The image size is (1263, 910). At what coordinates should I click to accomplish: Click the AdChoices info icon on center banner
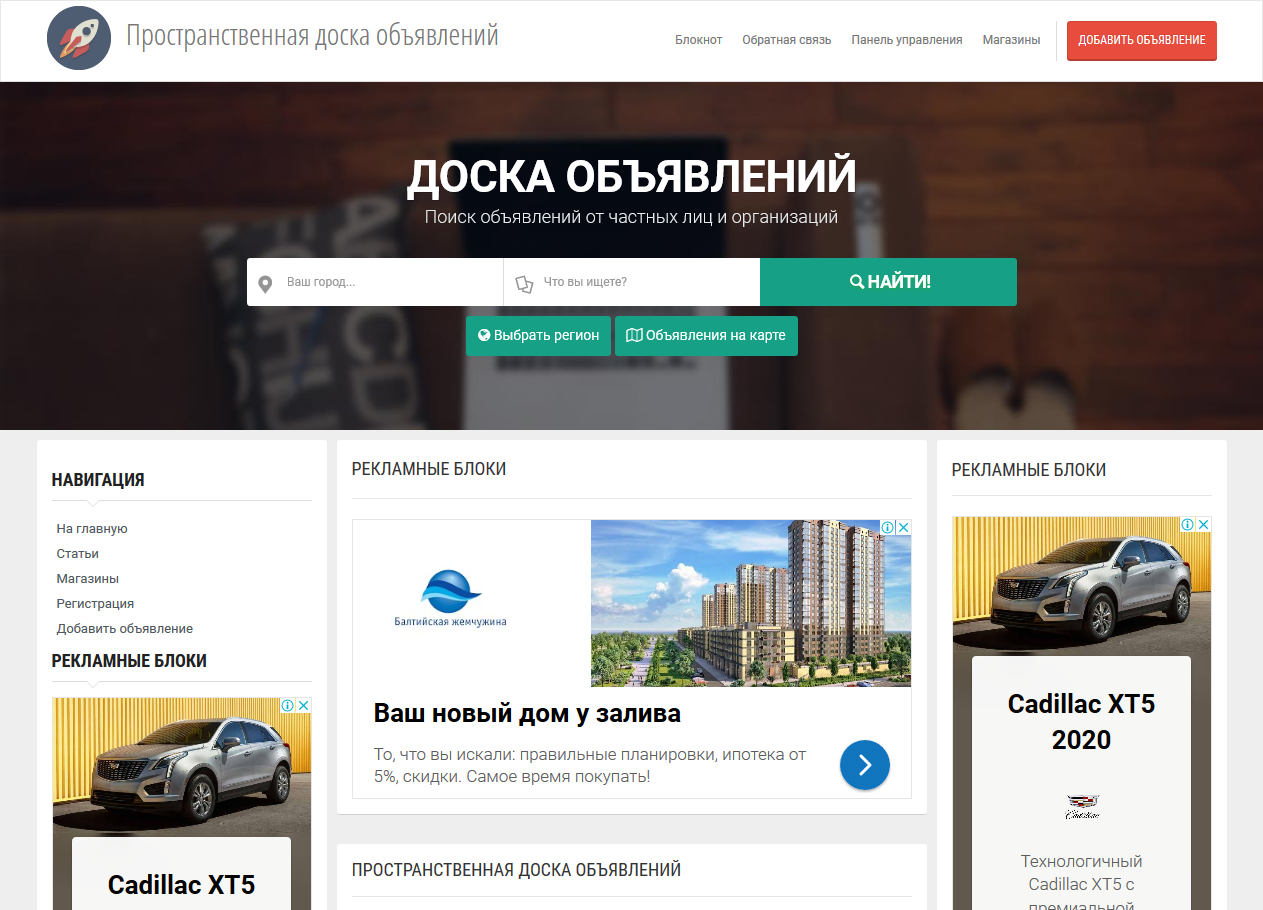(887, 527)
